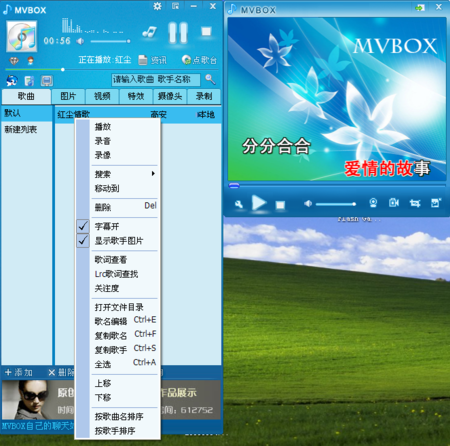
Task: Switch to the 特效 tab
Action: tap(136, 96)
